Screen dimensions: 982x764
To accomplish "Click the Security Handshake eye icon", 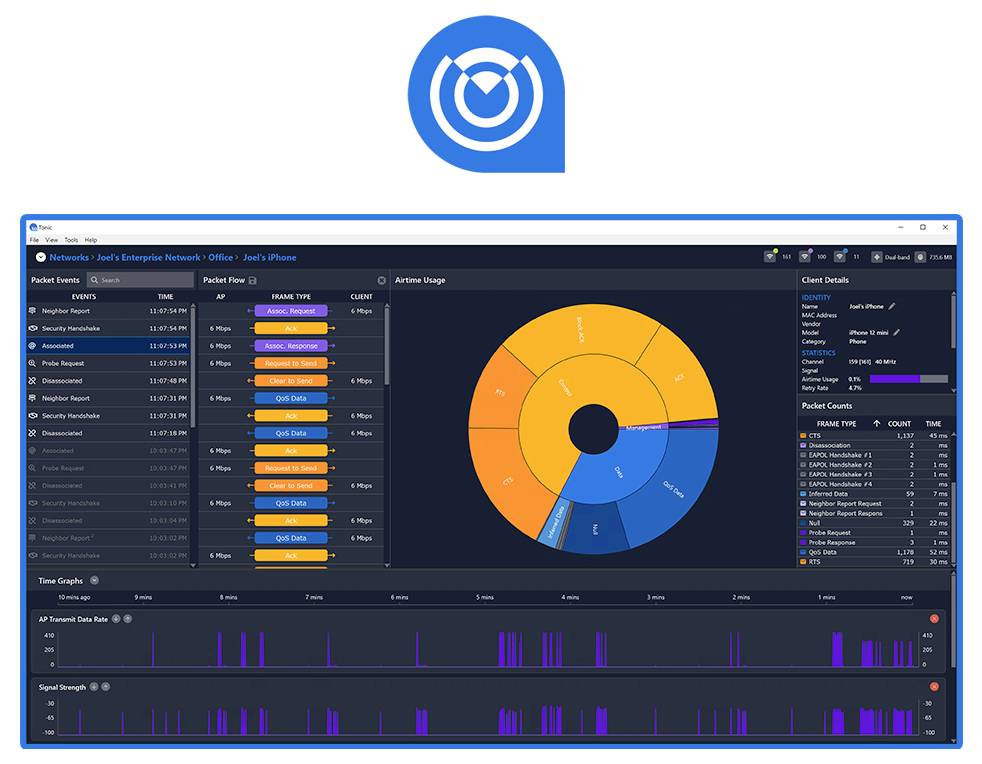I will coord(33,328).
